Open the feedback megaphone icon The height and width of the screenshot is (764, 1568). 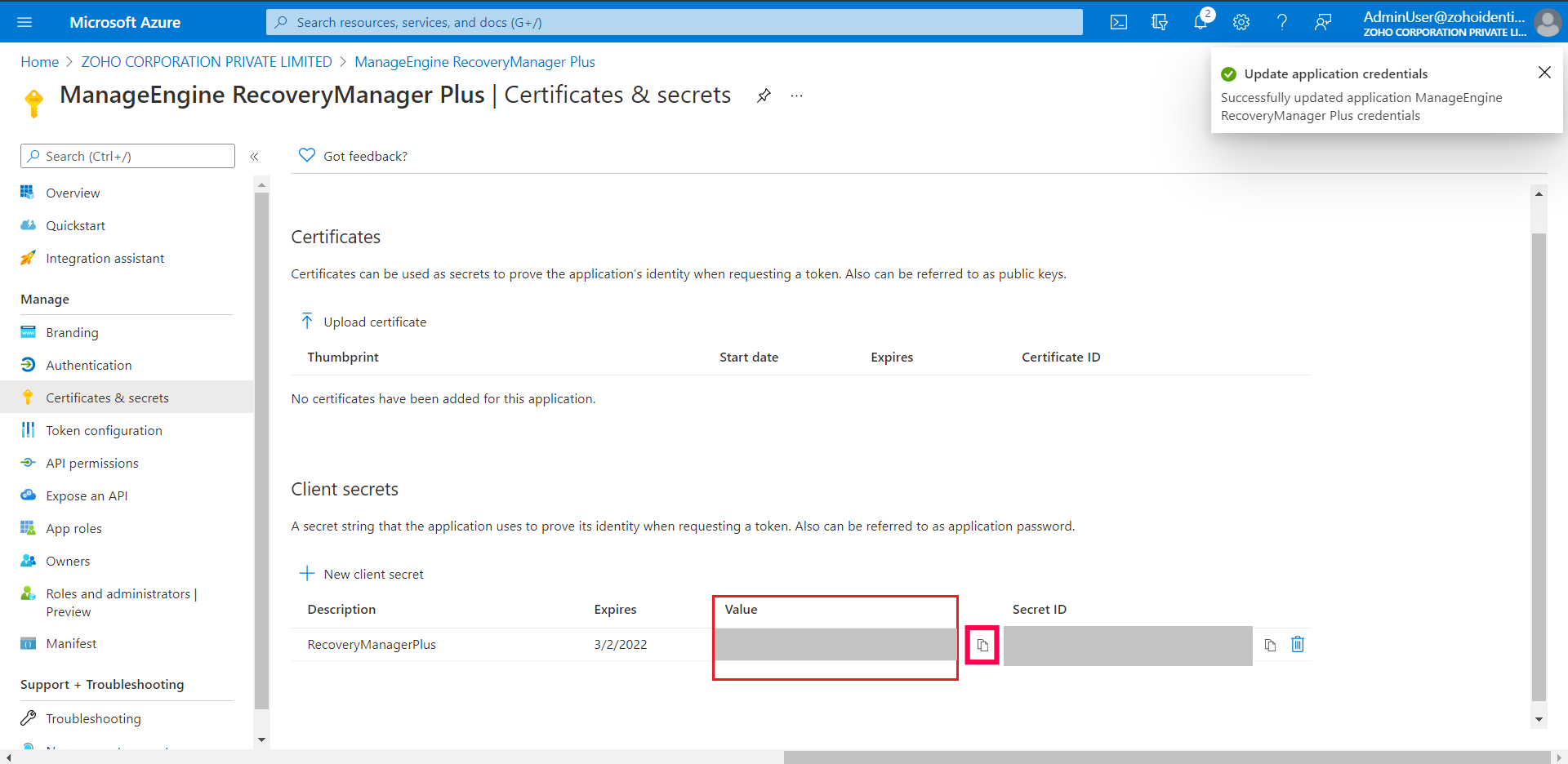(1323, 22)
